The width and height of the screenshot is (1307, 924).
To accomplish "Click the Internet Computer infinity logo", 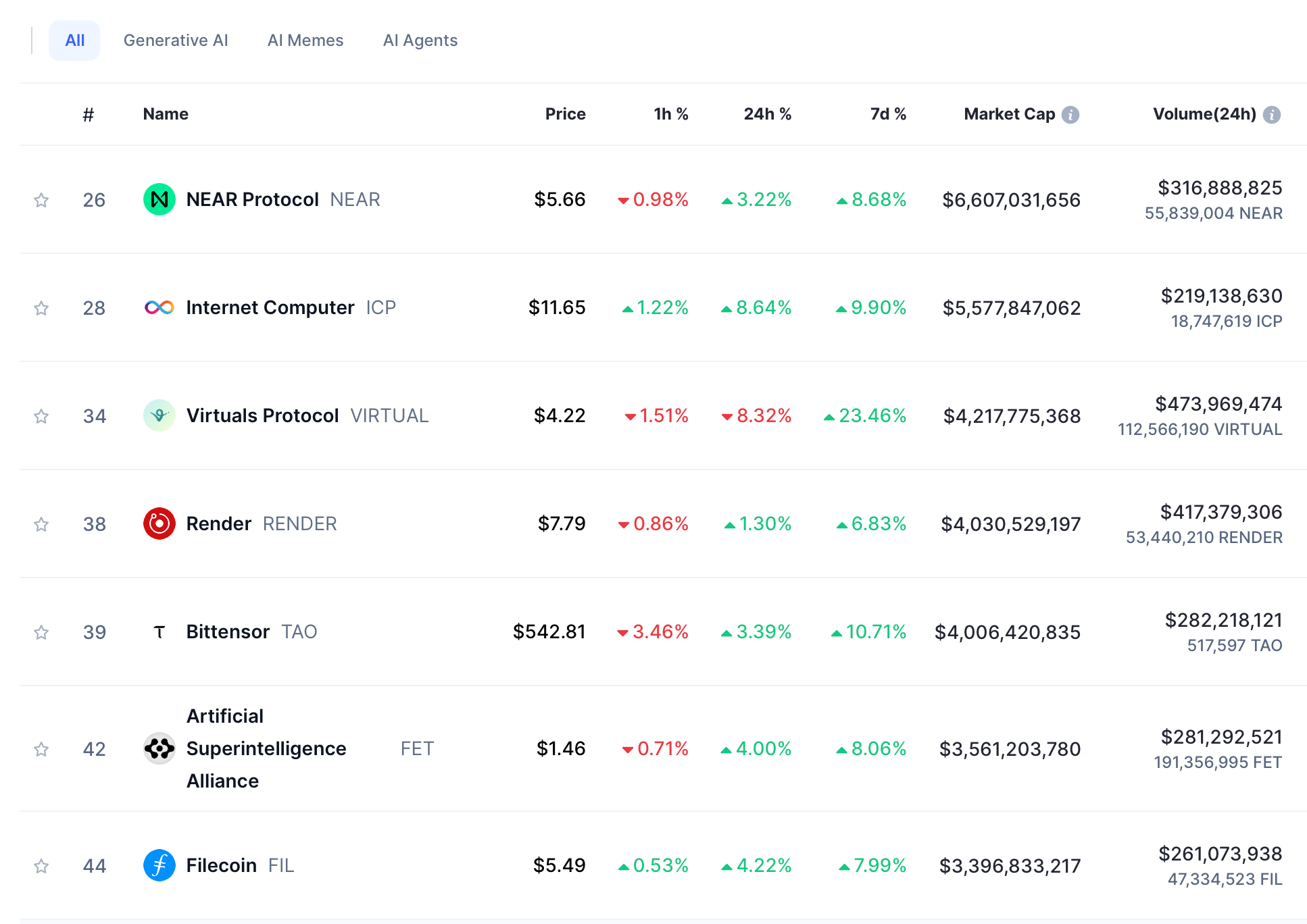I will pos(159,307).
